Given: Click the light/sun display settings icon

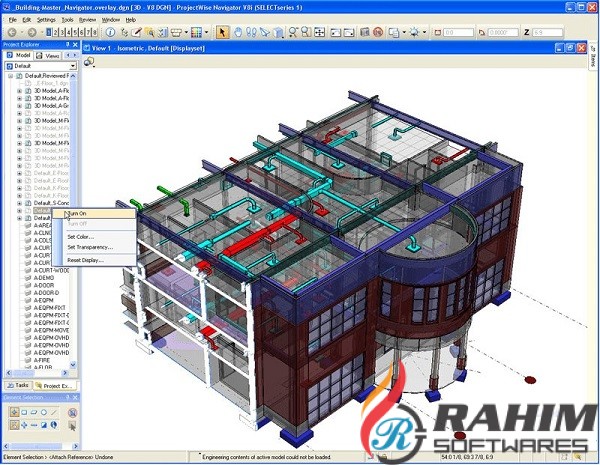Looking at the screenshot, I should 414,33.
